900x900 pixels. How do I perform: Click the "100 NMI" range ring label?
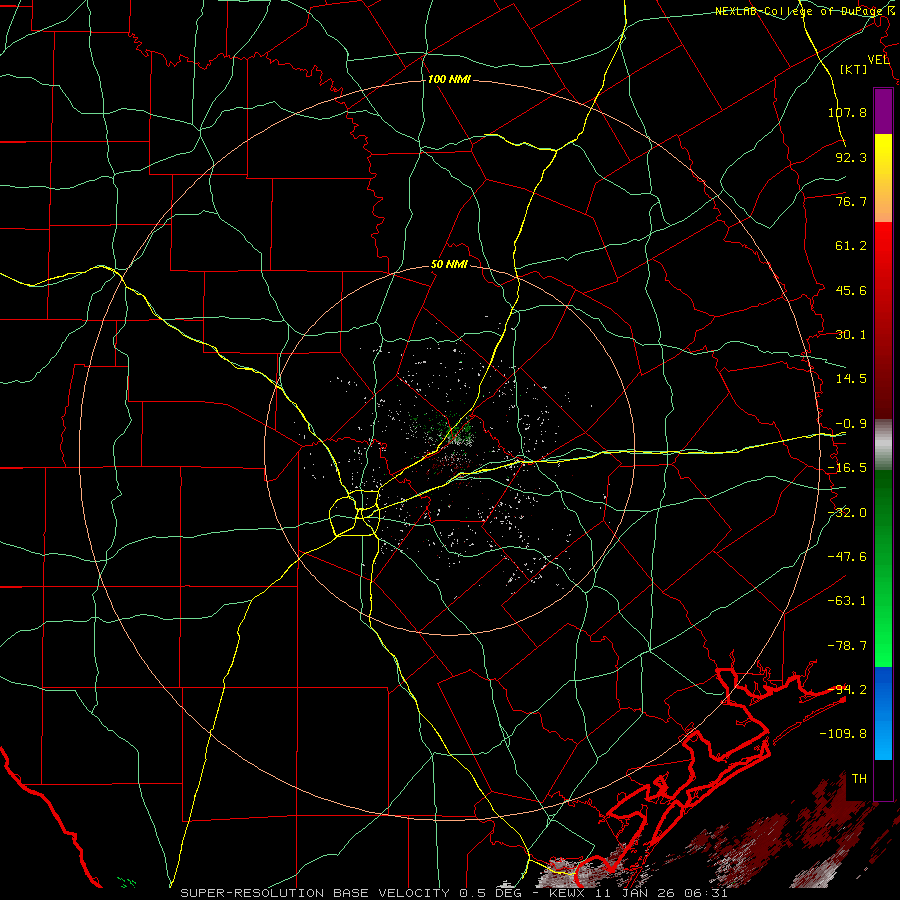click(449, 79)
